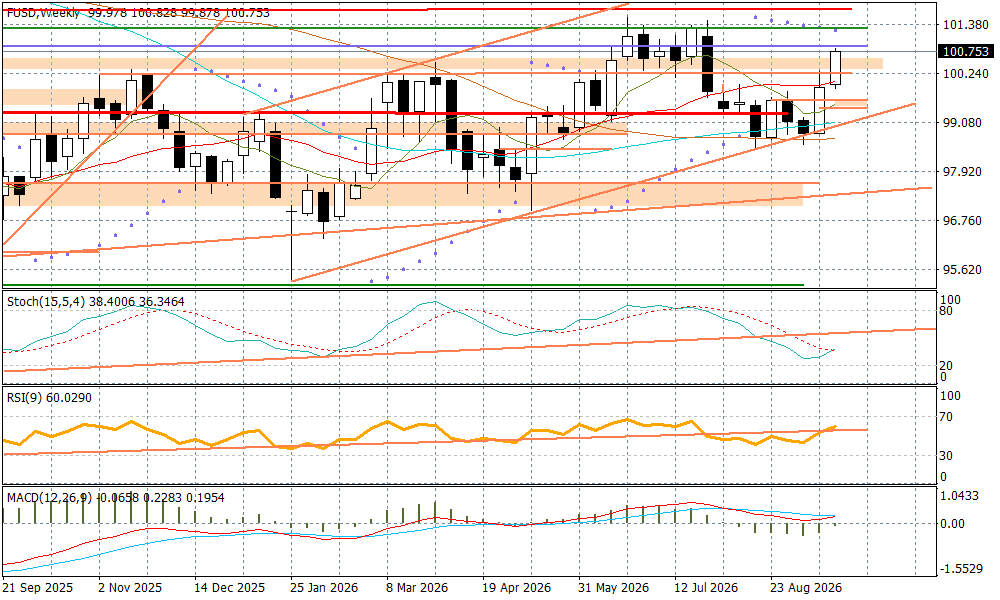Click the Stoch(15,5,4) indicator label

coord(46,301)
